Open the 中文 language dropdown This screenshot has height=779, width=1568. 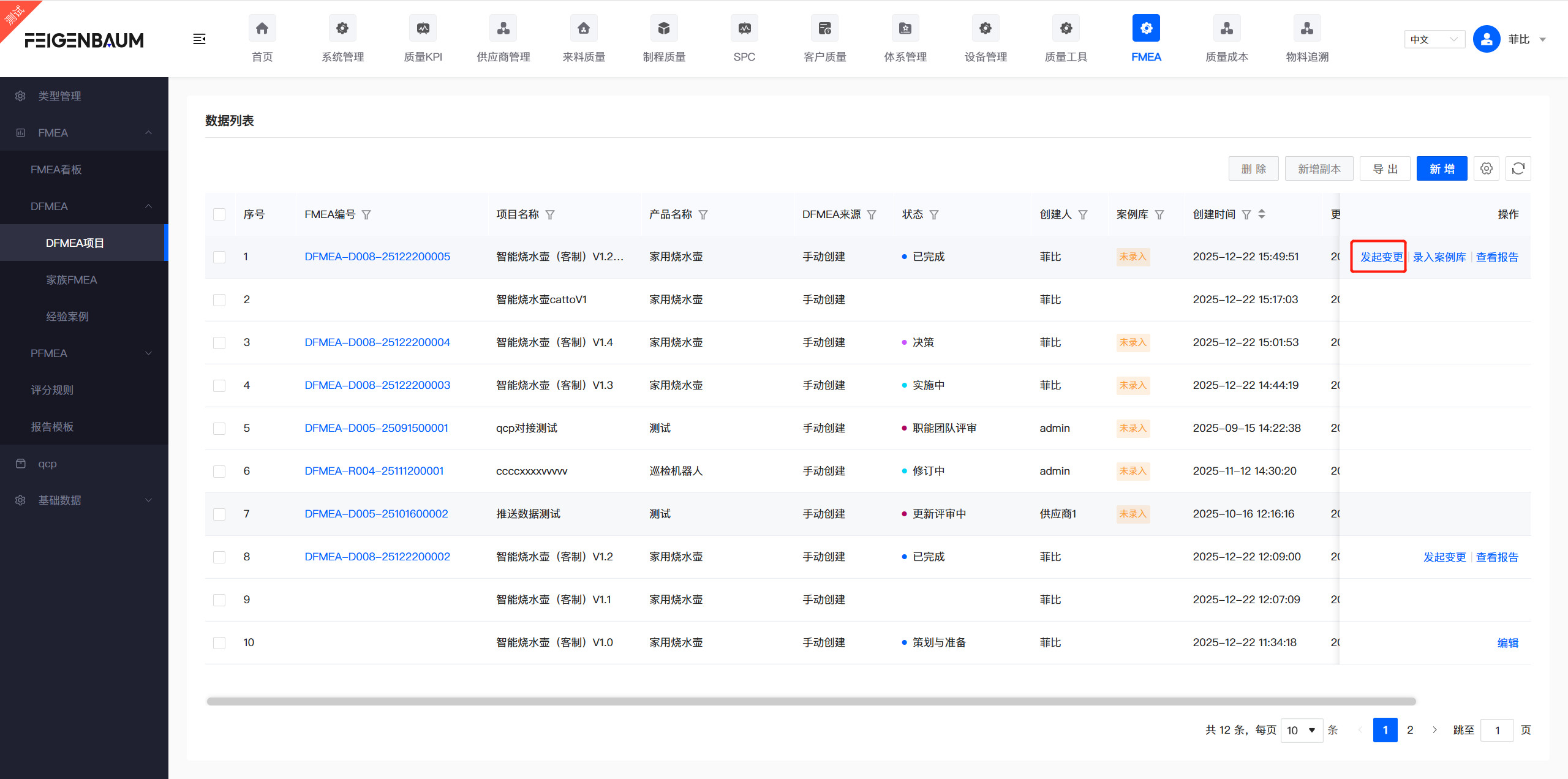pyautogui.click(x=1434, y=39)
